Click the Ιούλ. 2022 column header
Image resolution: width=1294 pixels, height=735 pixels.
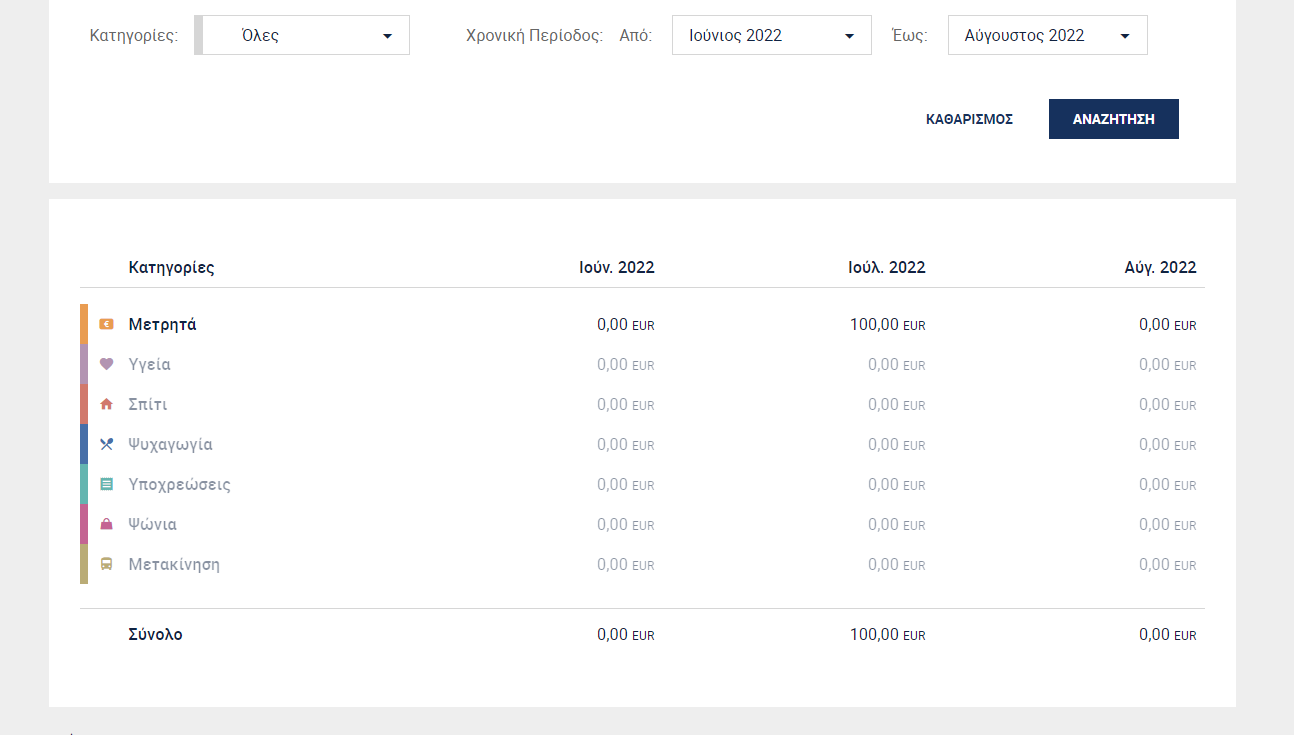click(x=888, y=267)
